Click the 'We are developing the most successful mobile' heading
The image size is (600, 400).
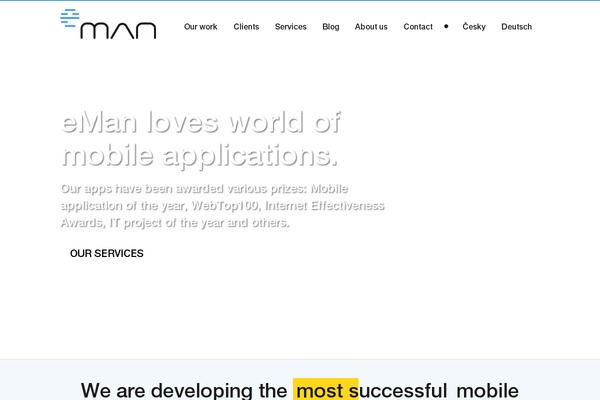300,390
